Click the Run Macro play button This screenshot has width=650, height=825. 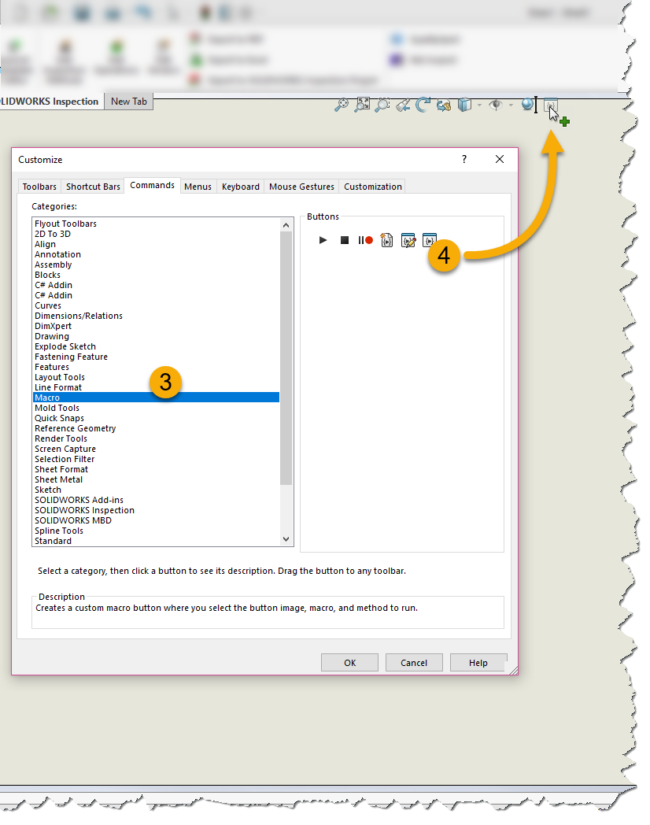coord(323,240)
